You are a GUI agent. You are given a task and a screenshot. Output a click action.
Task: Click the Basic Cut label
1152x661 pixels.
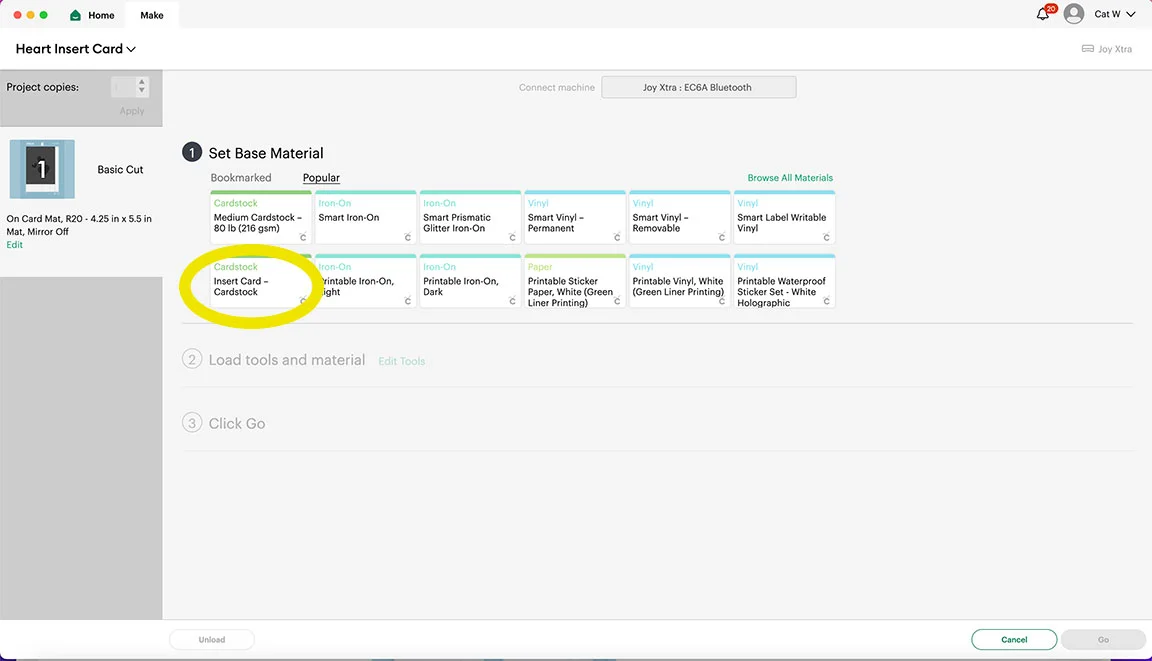tap(120, 170)
